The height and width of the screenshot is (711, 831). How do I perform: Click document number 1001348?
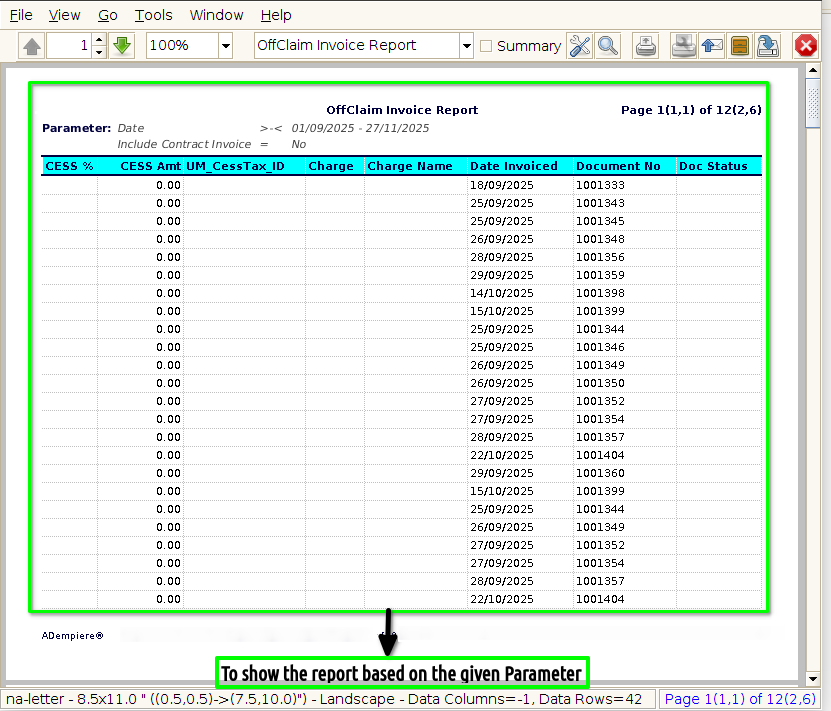click(600, 239)
